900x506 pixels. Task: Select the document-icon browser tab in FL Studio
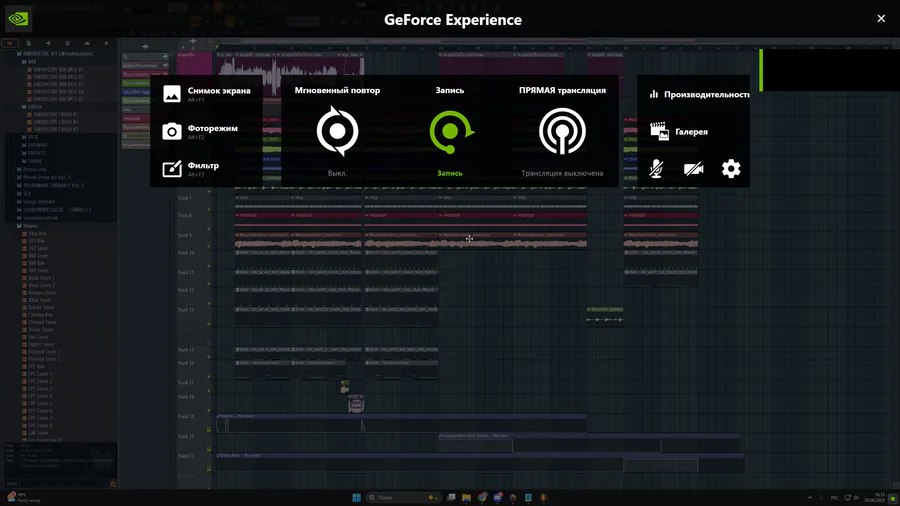coord(29,43)
